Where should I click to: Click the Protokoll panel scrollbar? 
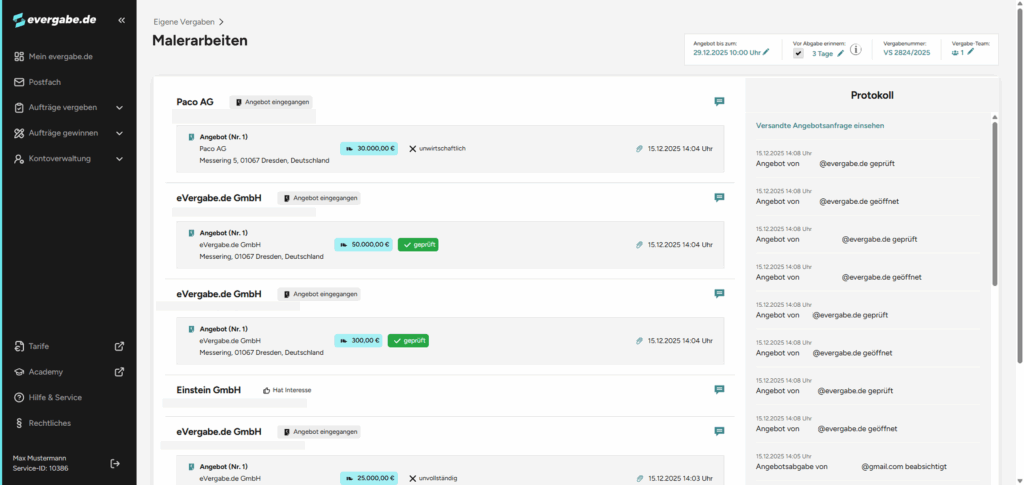993,200
